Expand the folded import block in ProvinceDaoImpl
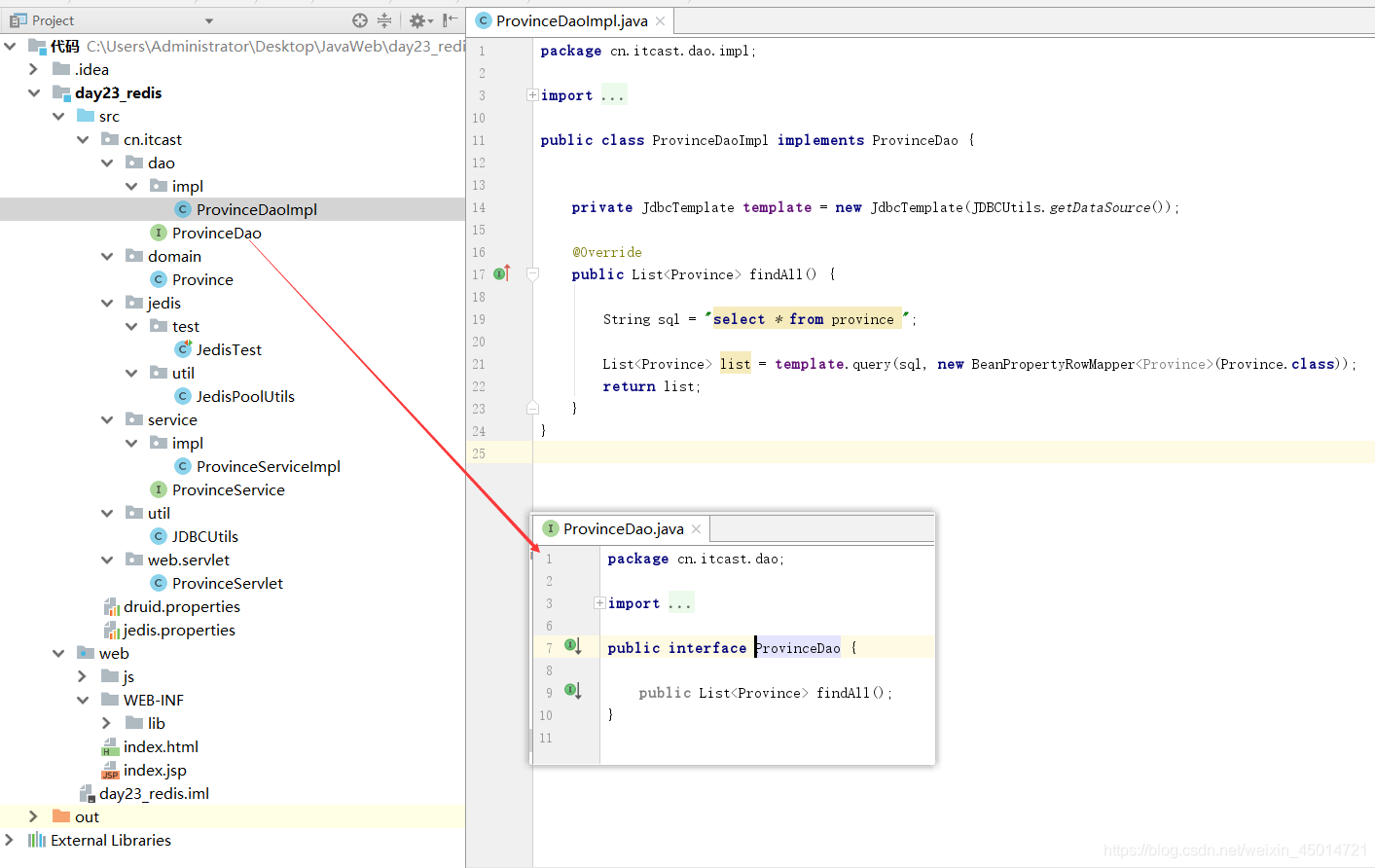Viewport: 1375px width, 868px height. tap(532, 95)
